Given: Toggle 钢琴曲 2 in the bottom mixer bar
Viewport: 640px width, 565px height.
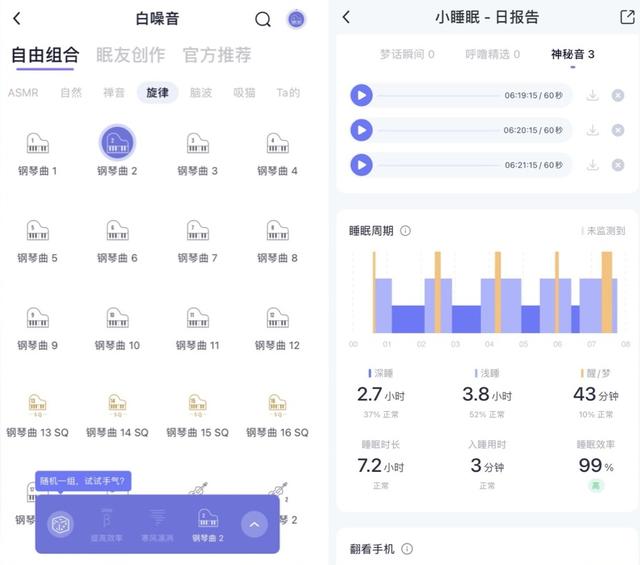Looking at the screenshot, I should click(207, 523).
